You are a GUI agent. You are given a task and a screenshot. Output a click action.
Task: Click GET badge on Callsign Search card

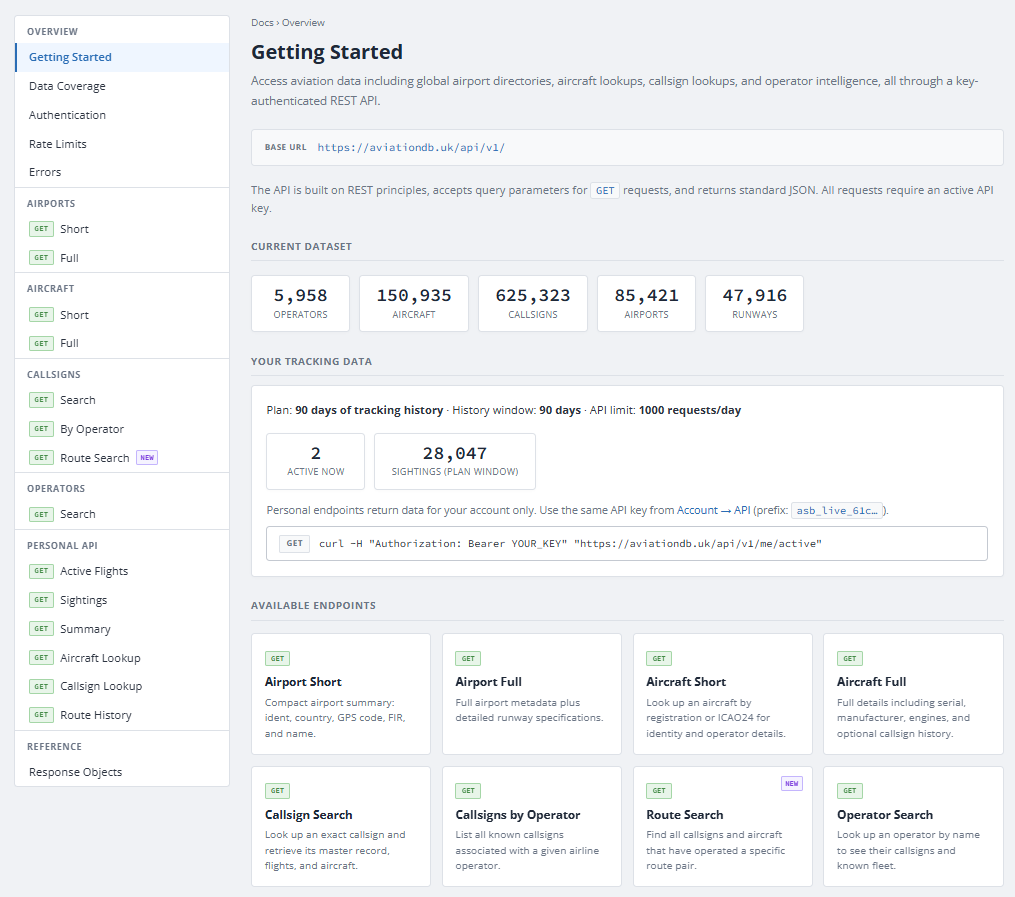click(277, 791)
